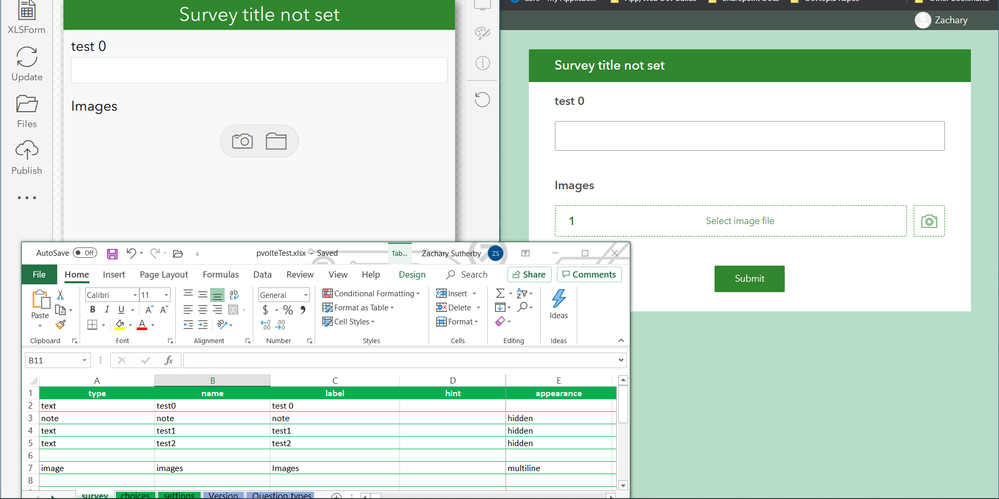Increase indent in Alignment group
The image size is (999, 499).
203,325
